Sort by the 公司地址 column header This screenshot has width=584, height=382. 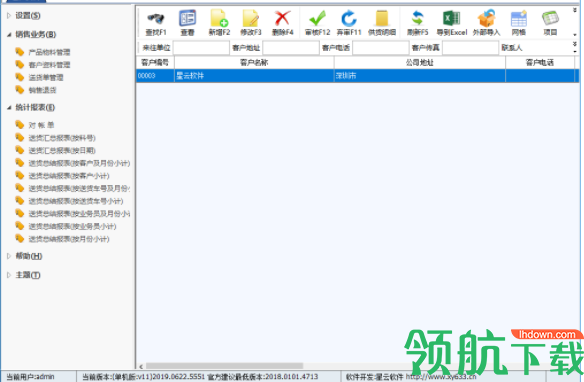(x=420, y=63)
